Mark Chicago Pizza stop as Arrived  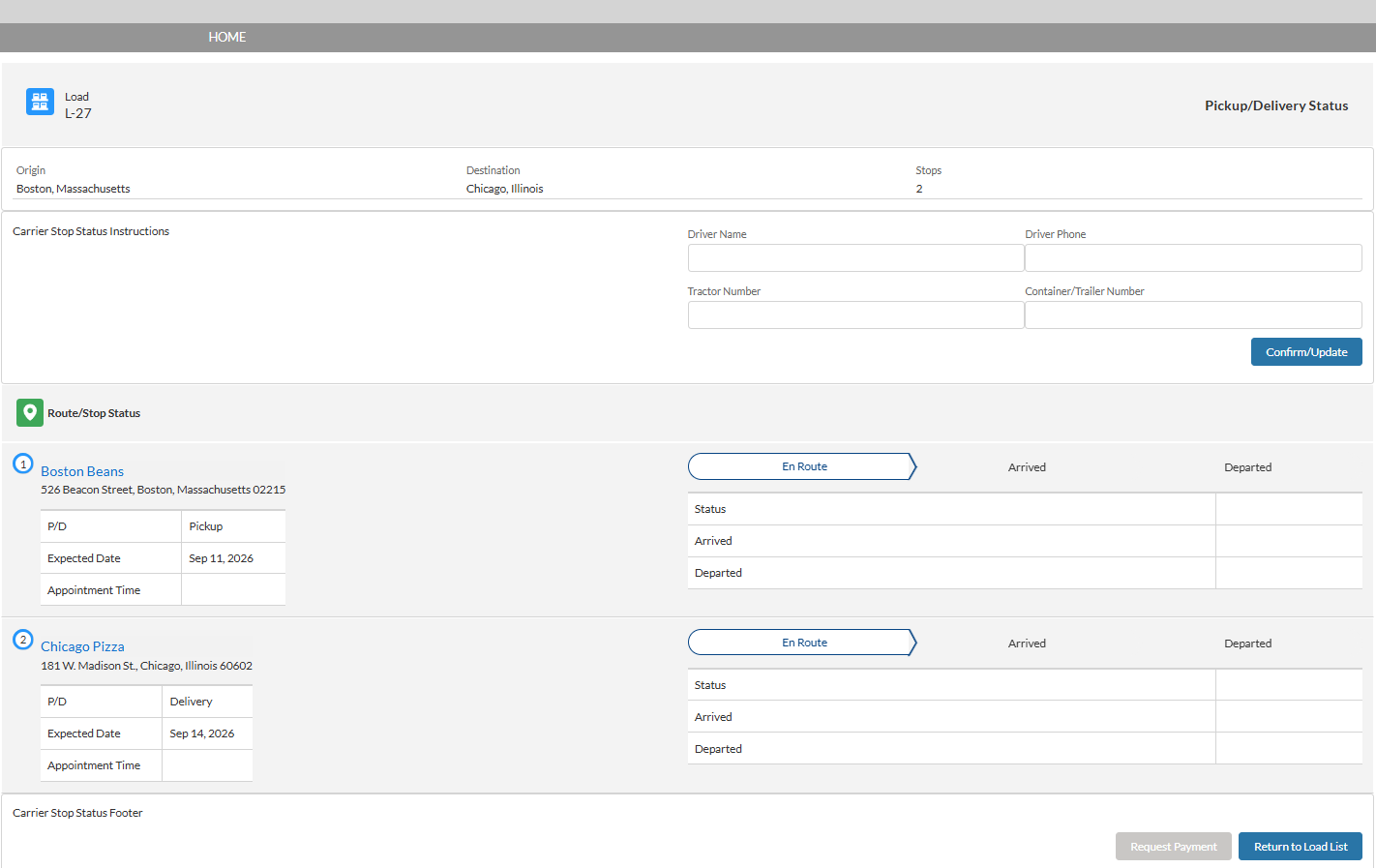1027,644
